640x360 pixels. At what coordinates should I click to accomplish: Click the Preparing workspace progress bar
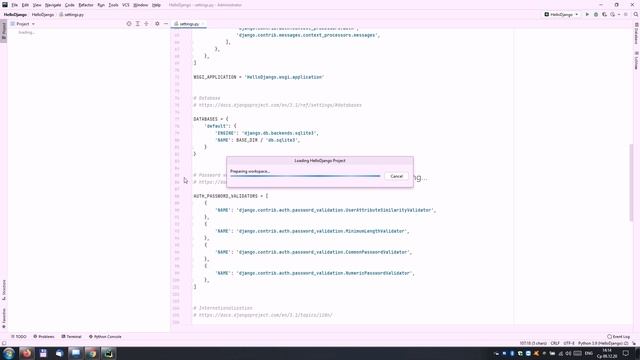(305, 176)
